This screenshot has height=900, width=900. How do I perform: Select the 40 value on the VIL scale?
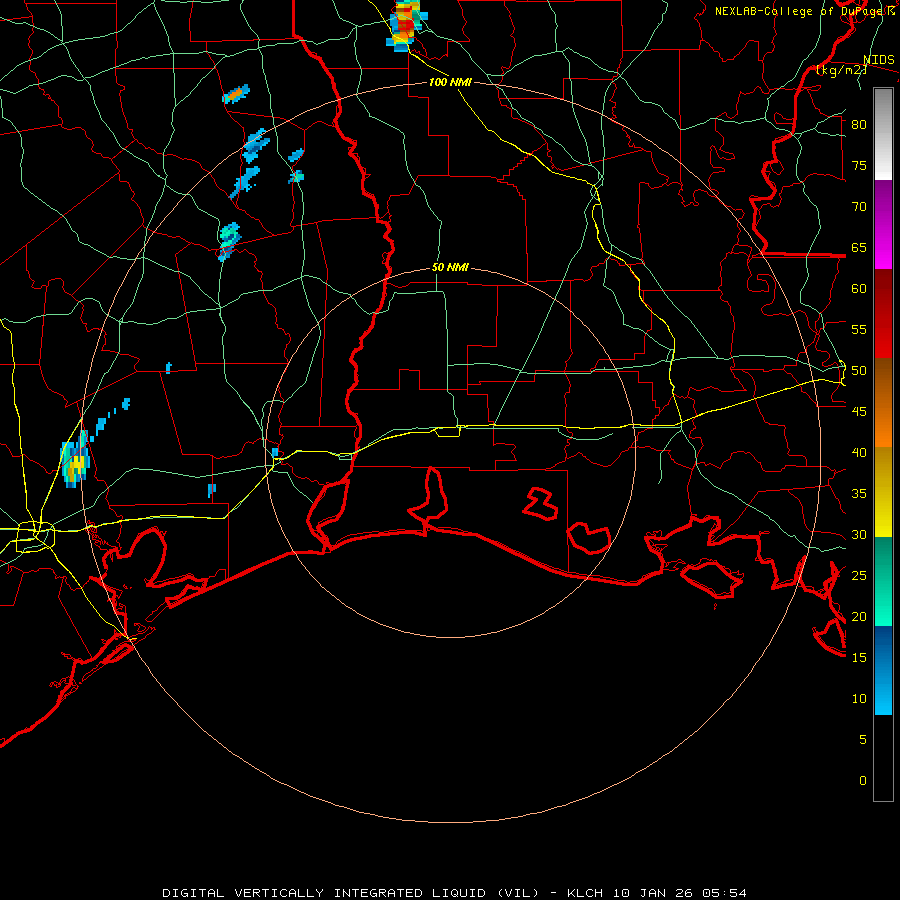859,452
